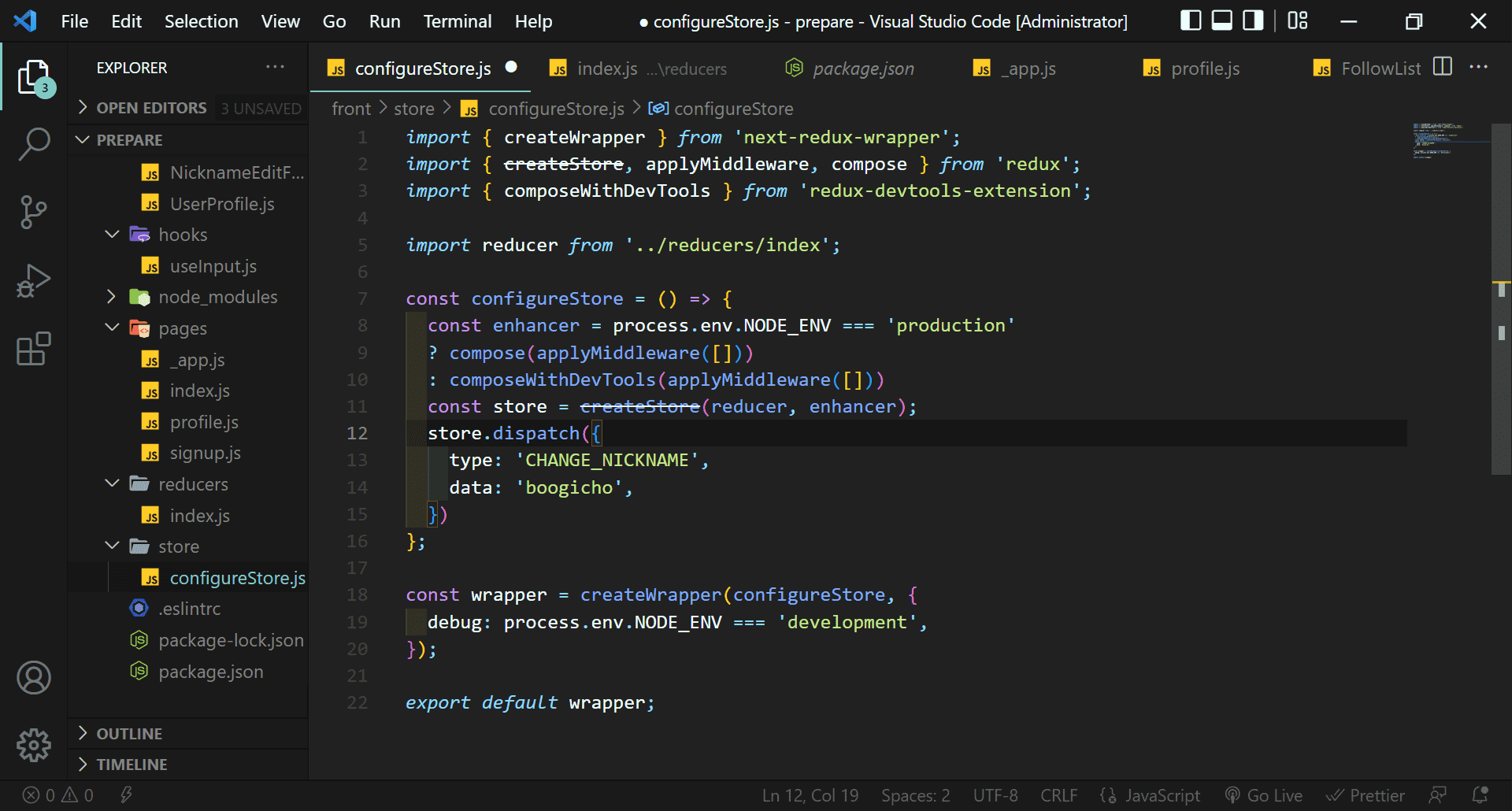Switch to the package.json tab
This screenshot has height=811, width=1512.
[x=862, y=69]
